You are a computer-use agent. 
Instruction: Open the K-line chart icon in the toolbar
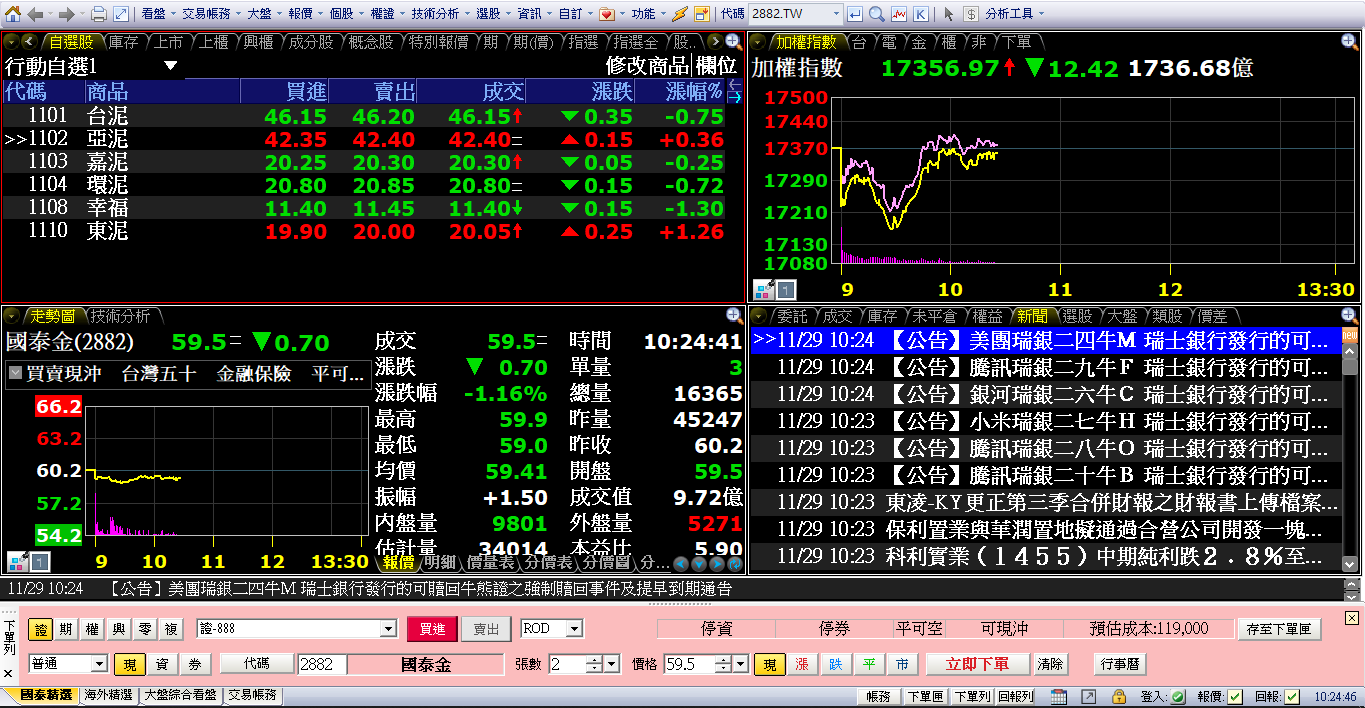920,14
